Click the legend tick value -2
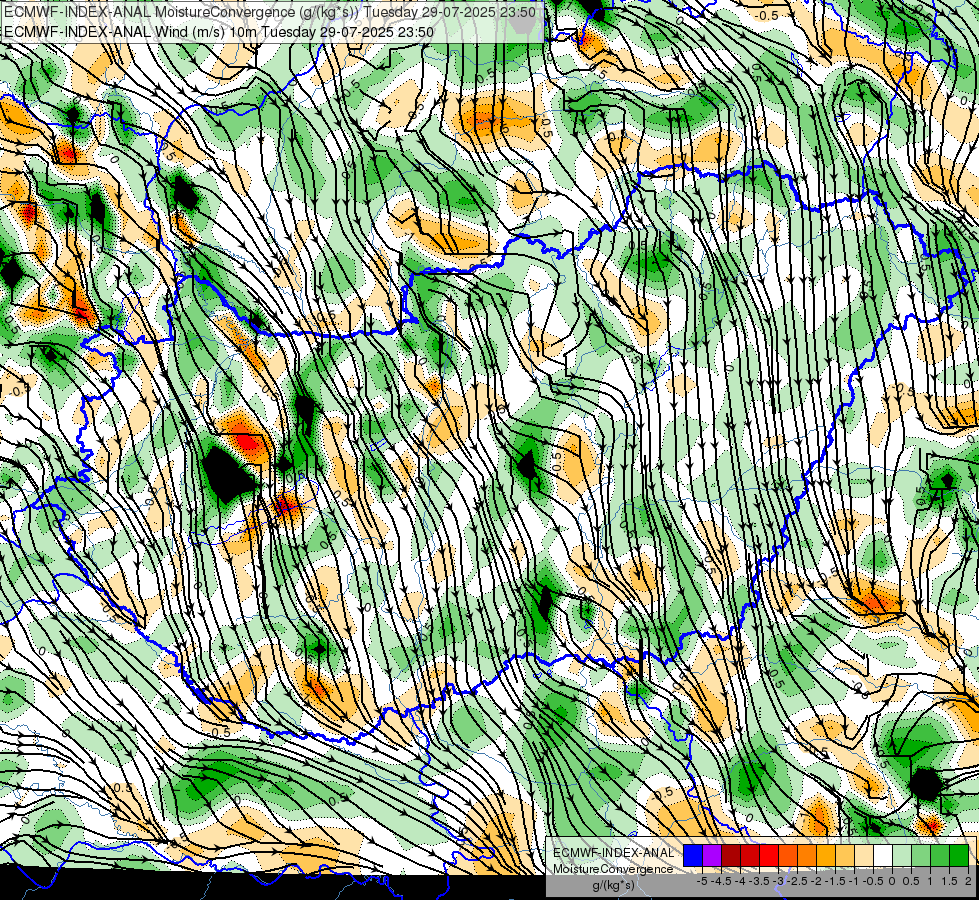Screen dimensions: 979x900 click(816, 881)
